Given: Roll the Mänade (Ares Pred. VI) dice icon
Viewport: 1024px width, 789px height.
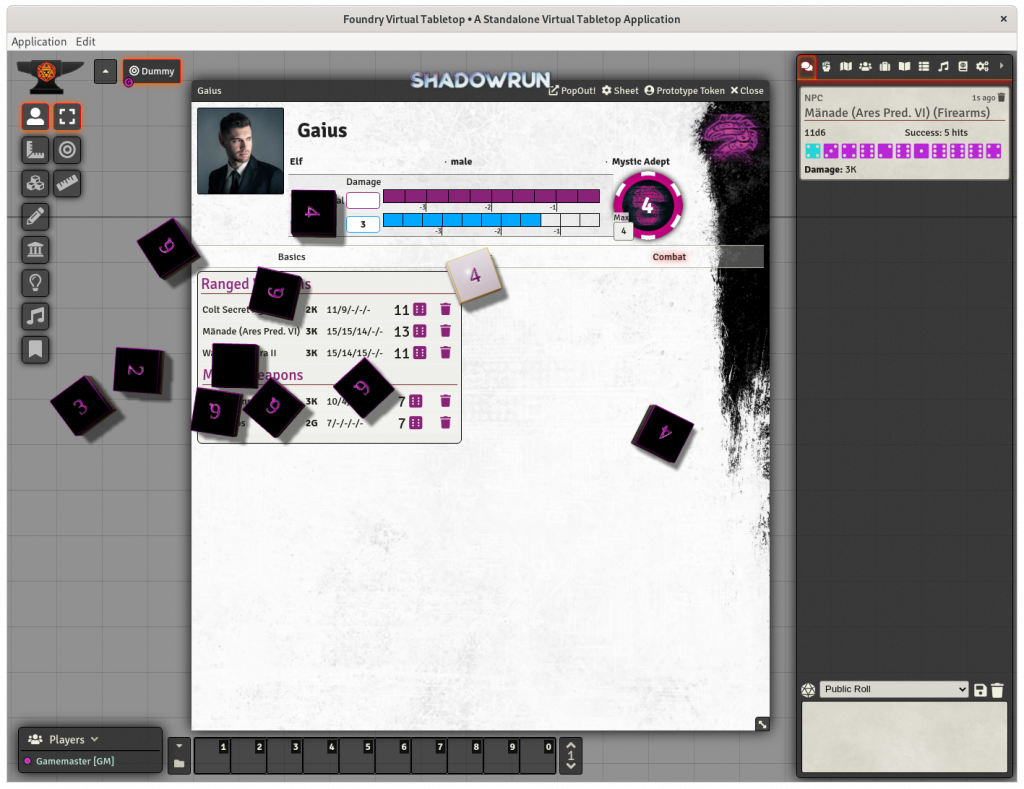Looking at the screenshot, I should tap(420, 331).
